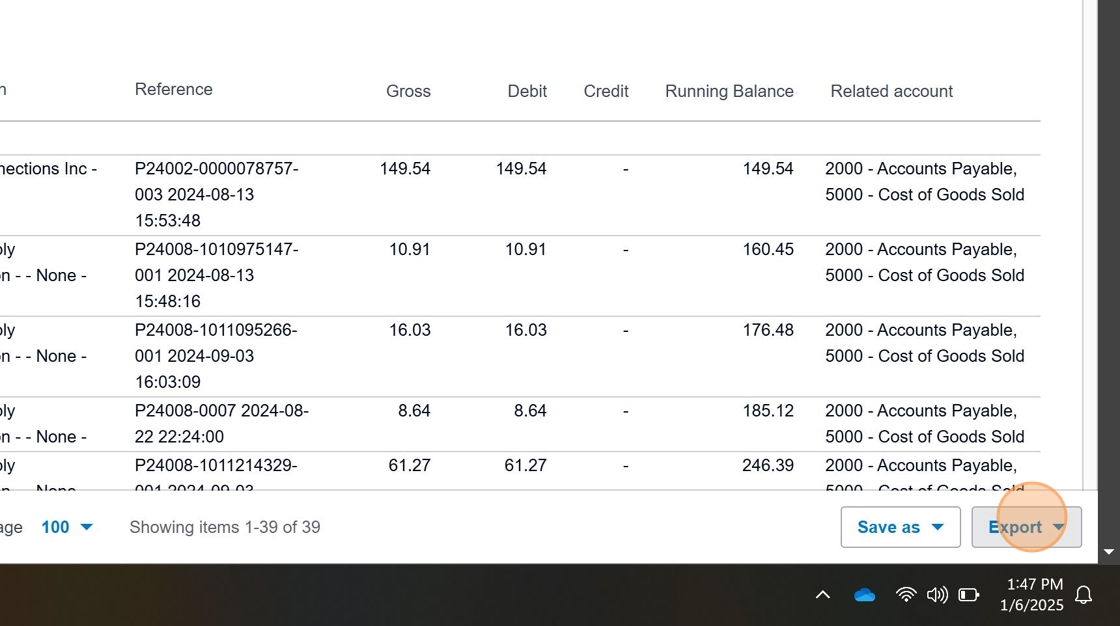Show hidden icons in system tray
The image size is (1120, 626).
coord(823,595)
